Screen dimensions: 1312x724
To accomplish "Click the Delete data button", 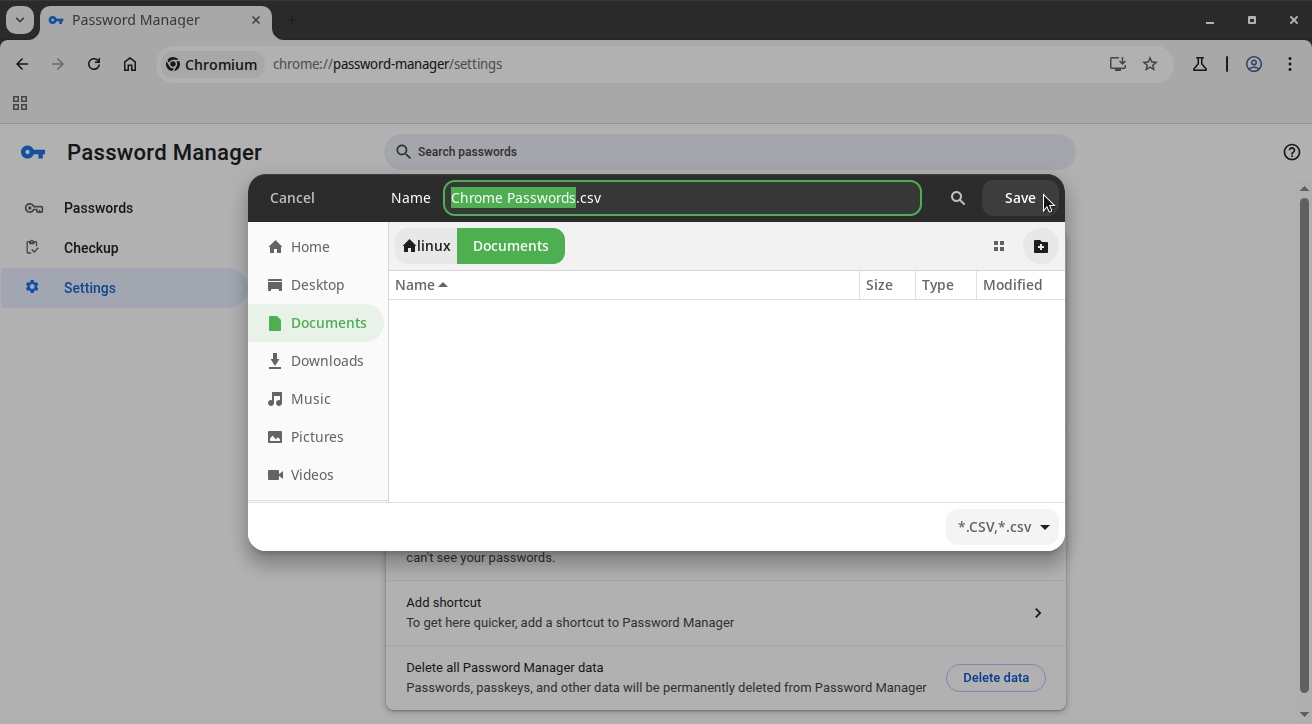I will 996,678.
